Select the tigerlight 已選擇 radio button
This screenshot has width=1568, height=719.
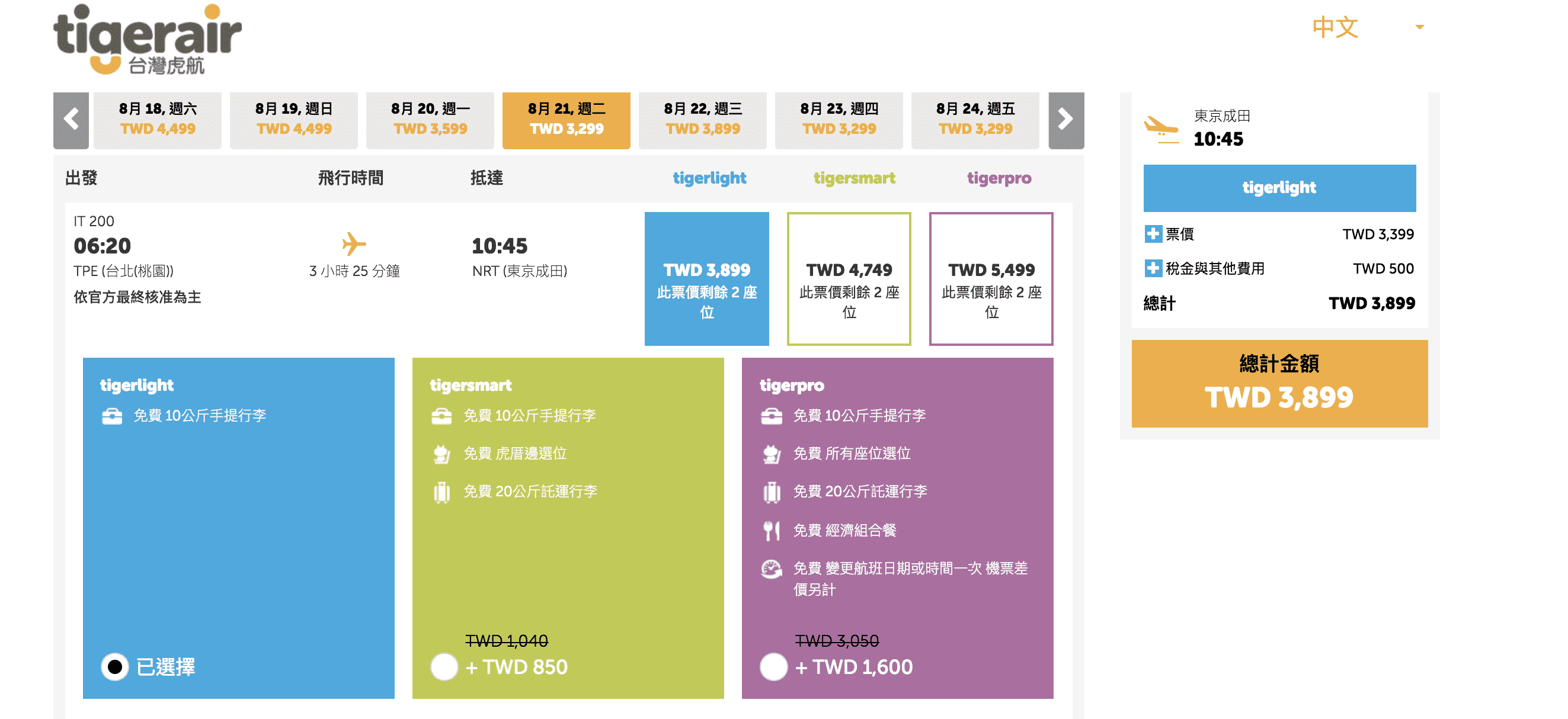tap(114, 667)
